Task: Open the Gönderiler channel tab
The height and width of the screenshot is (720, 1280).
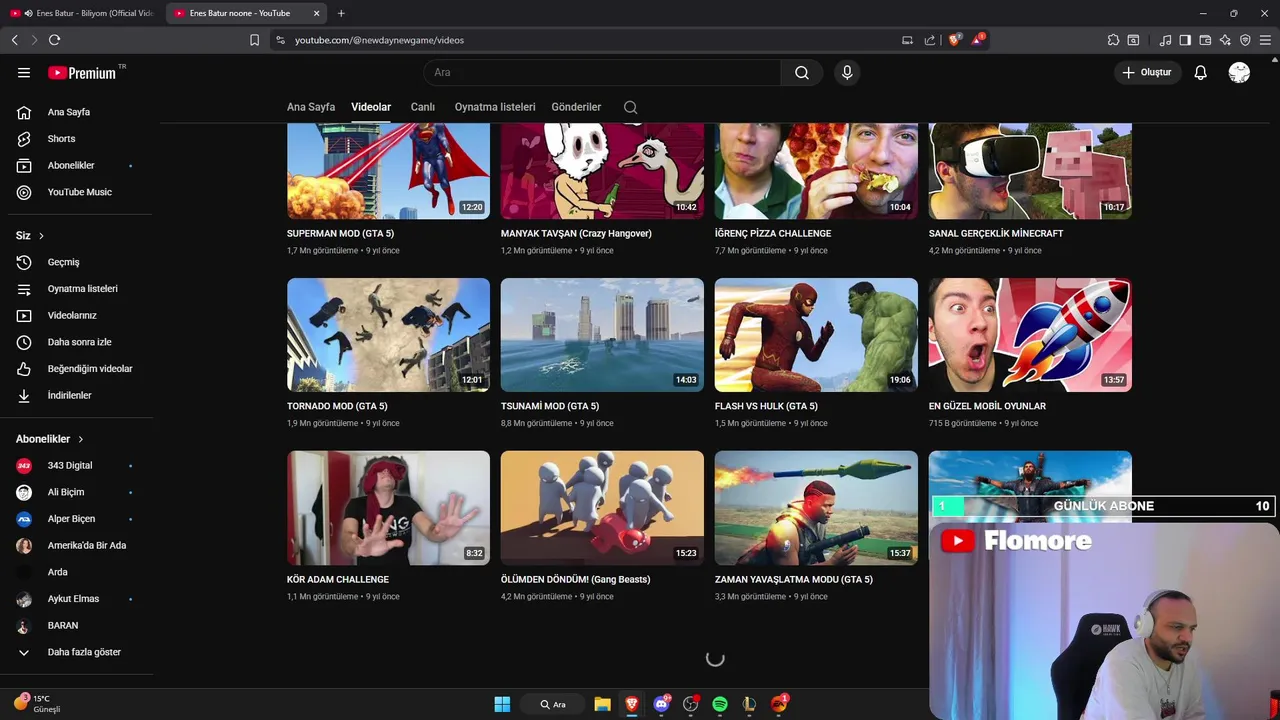Action: (576, 107)
